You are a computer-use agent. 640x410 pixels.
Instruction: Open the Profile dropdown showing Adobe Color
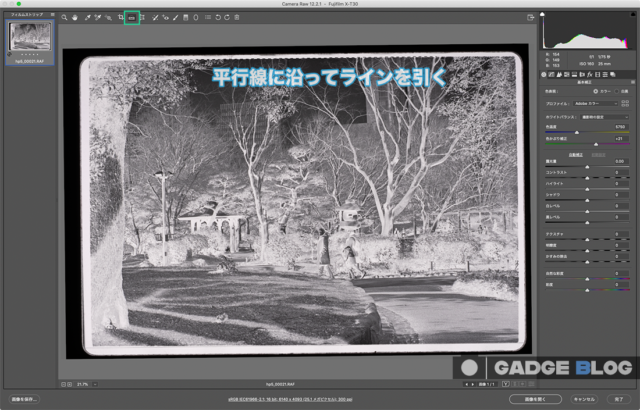pos(596,104)
